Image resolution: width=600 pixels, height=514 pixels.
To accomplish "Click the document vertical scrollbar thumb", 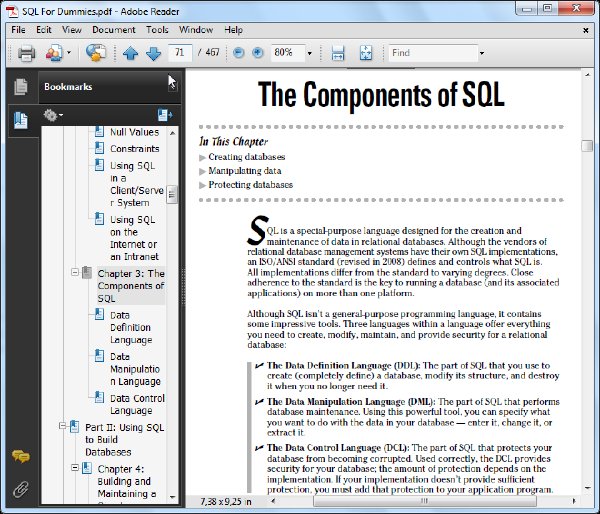I will [x=587, y=146].
